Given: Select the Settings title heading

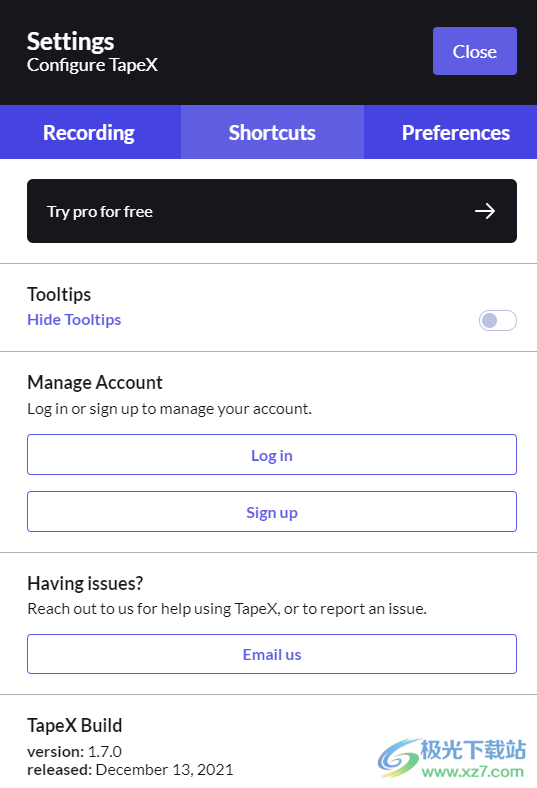Looking at the screenshot, I should click(71, 41).
